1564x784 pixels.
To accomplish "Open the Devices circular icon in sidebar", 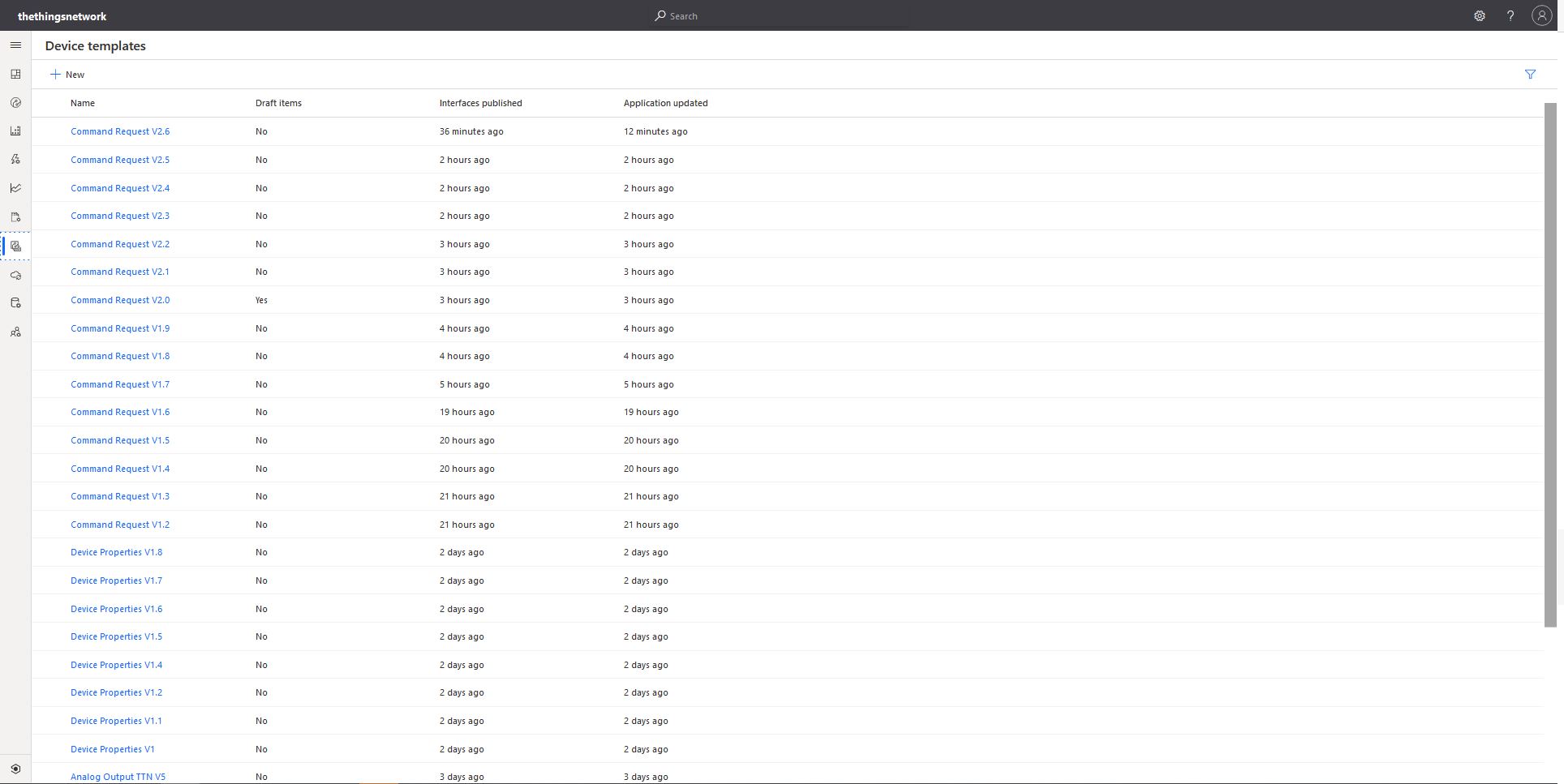I will (x=15, y=103).
